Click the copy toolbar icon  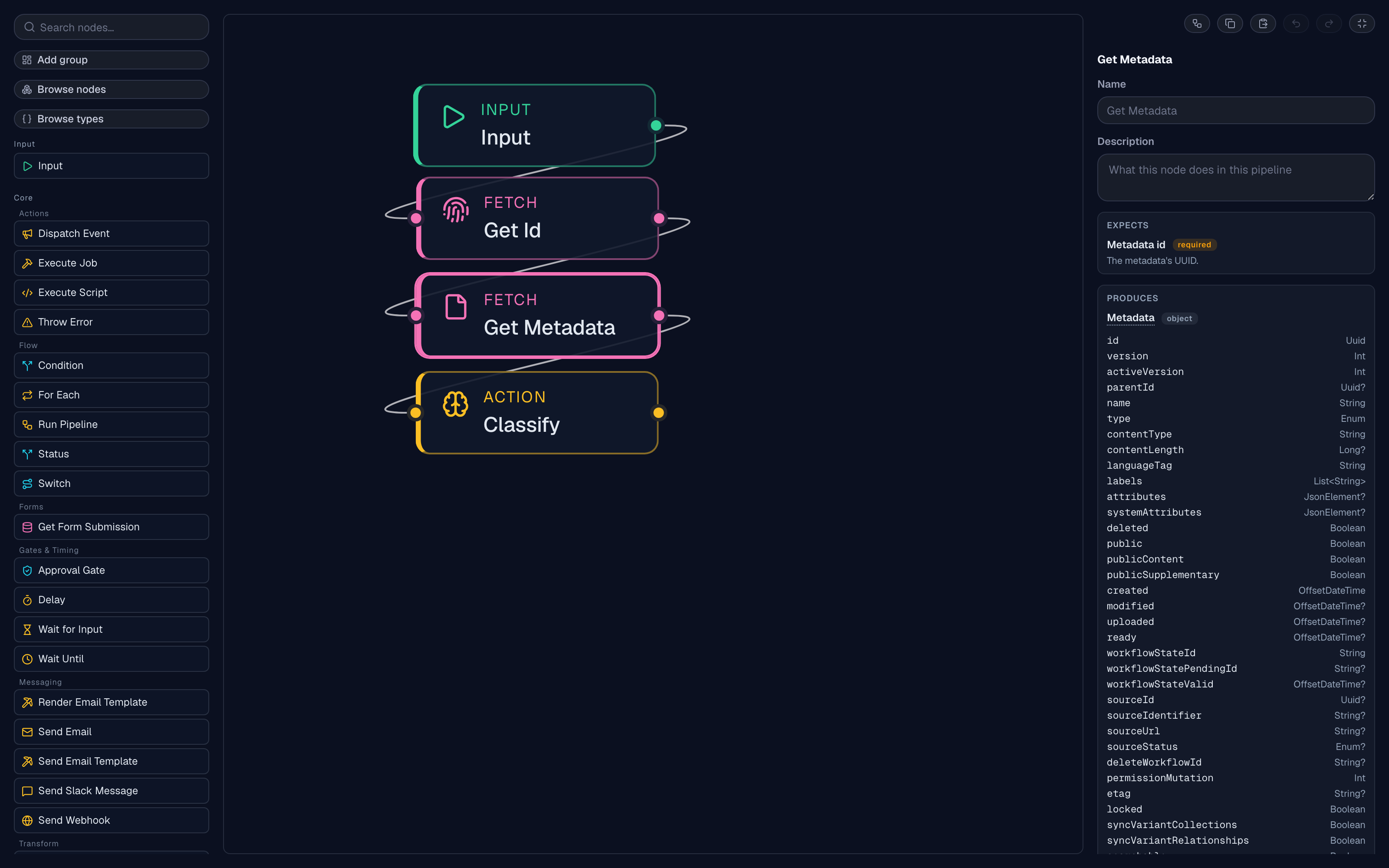1230,23
